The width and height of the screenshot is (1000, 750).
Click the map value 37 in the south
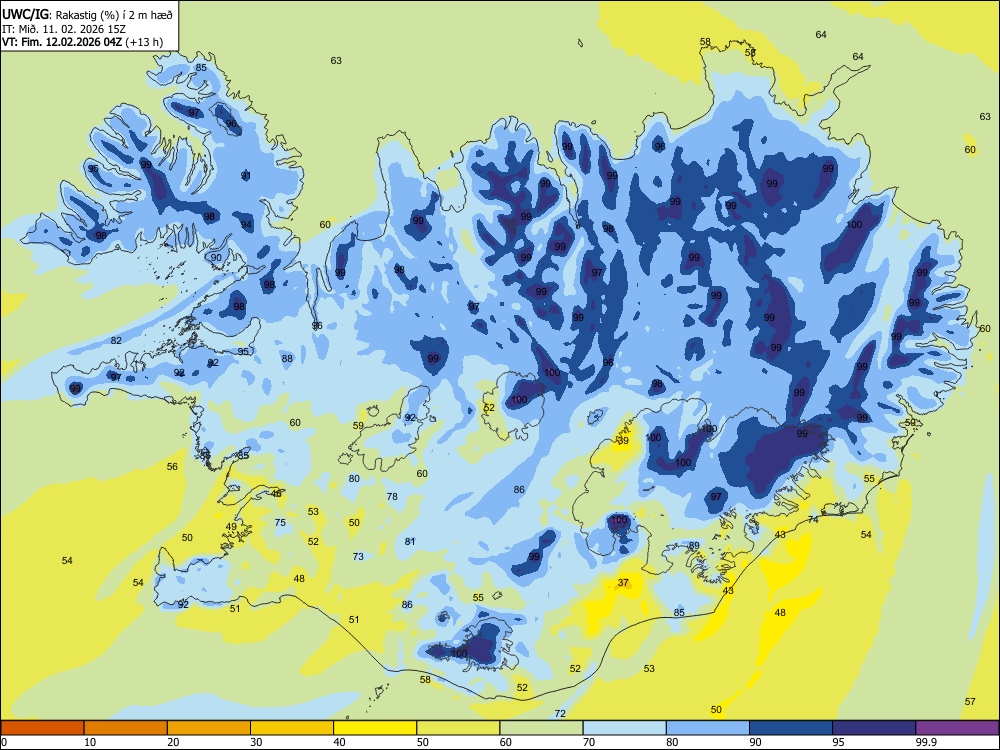pyautogui.click(x=623, y=582)
